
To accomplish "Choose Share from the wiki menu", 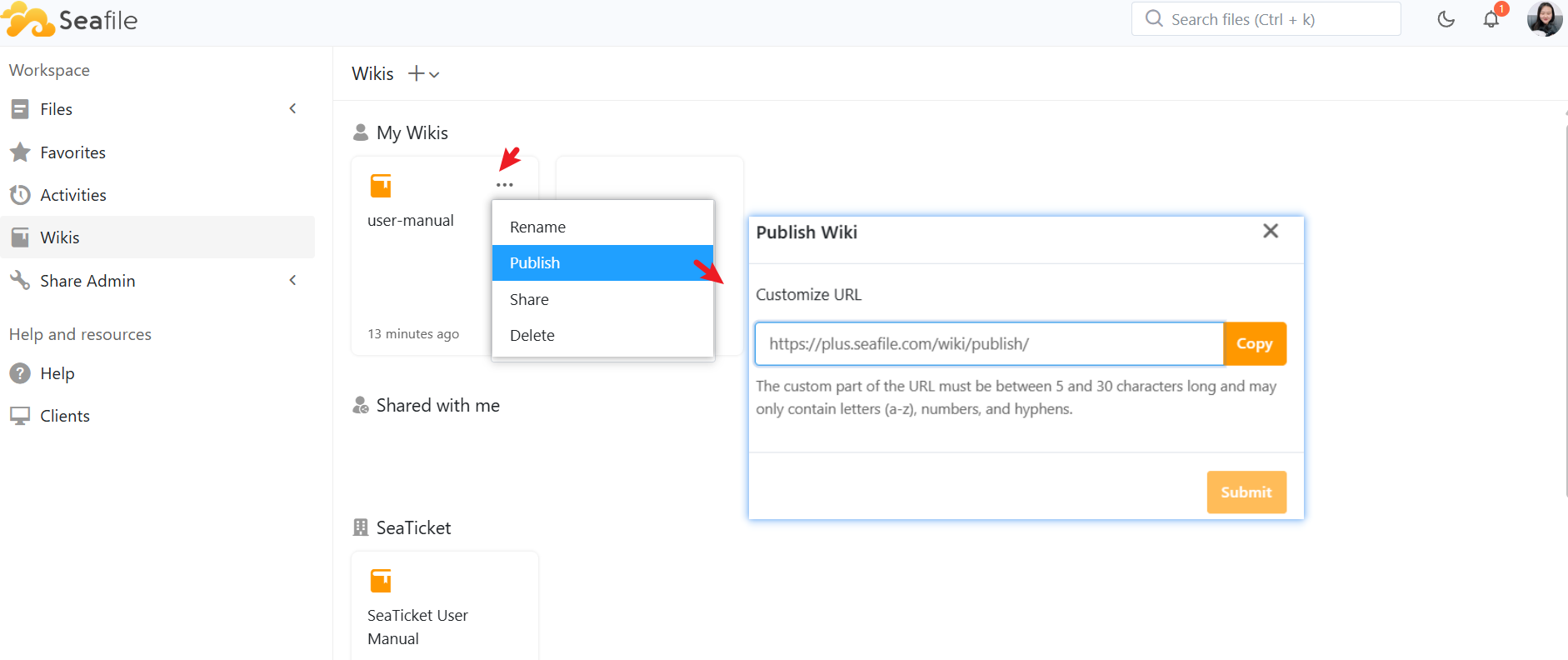I will (x=529, y=299).
